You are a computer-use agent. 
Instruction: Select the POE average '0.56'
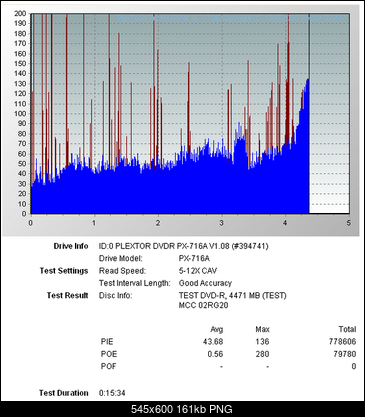[215, 354]
